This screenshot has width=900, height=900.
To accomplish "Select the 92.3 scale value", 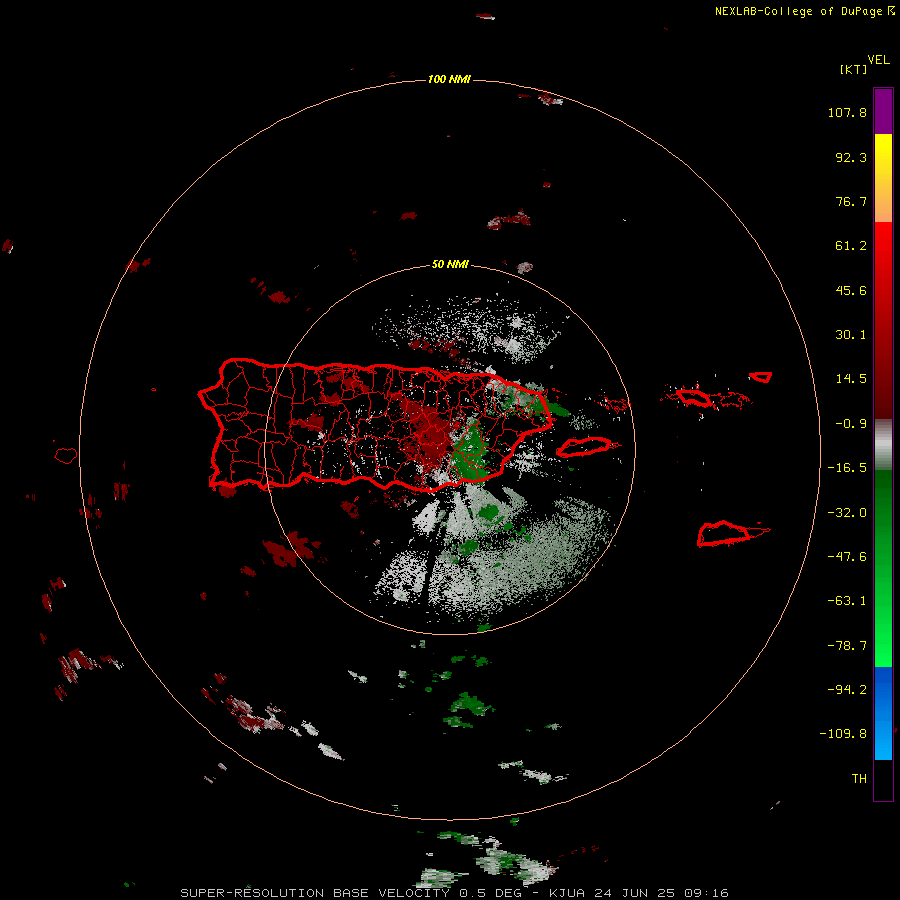I will (851, 157).
